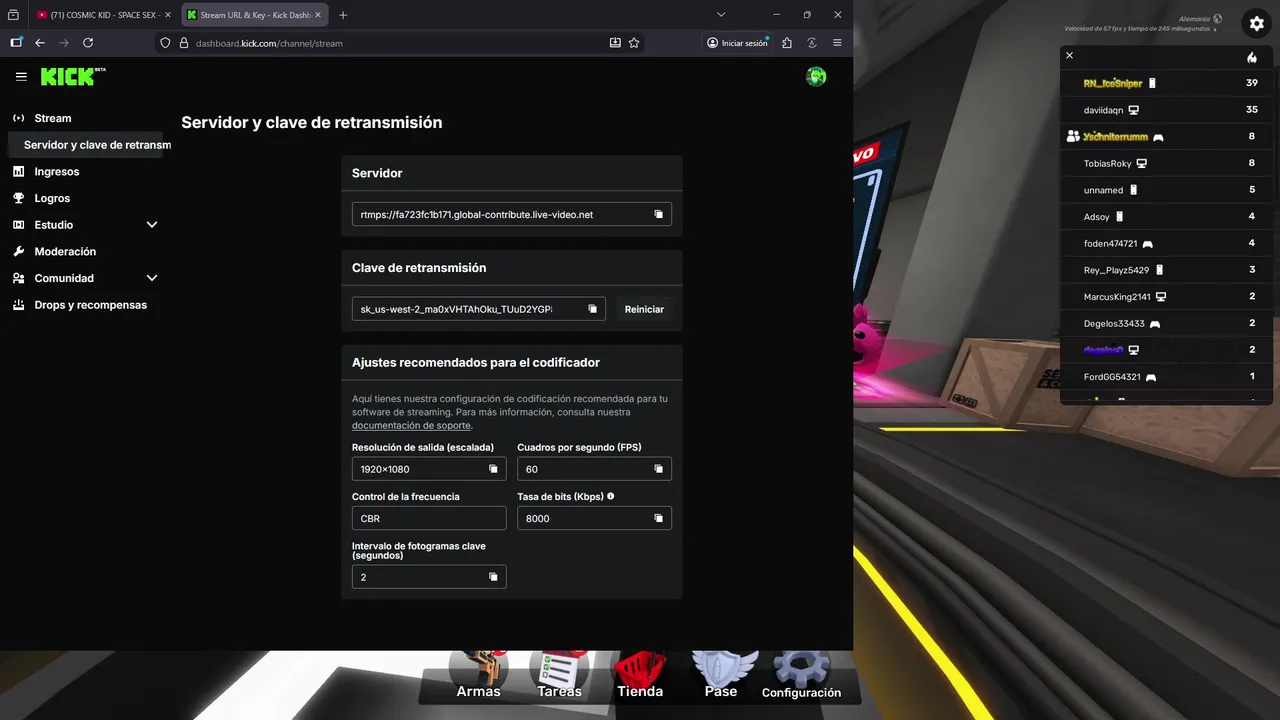List all open browser tabs dropdown
Image resolution: width=1280 pixels, height=720 pixels.
click(721, 15)
